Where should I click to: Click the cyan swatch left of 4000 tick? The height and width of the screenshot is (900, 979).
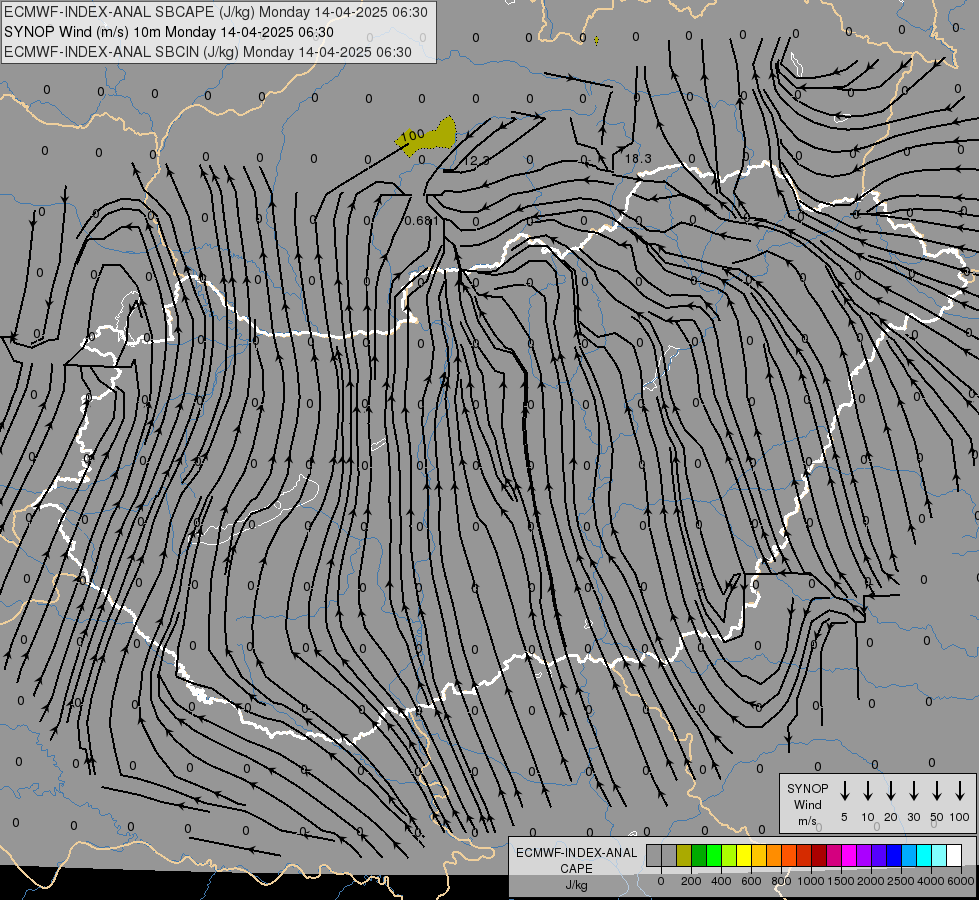[923, 856]
